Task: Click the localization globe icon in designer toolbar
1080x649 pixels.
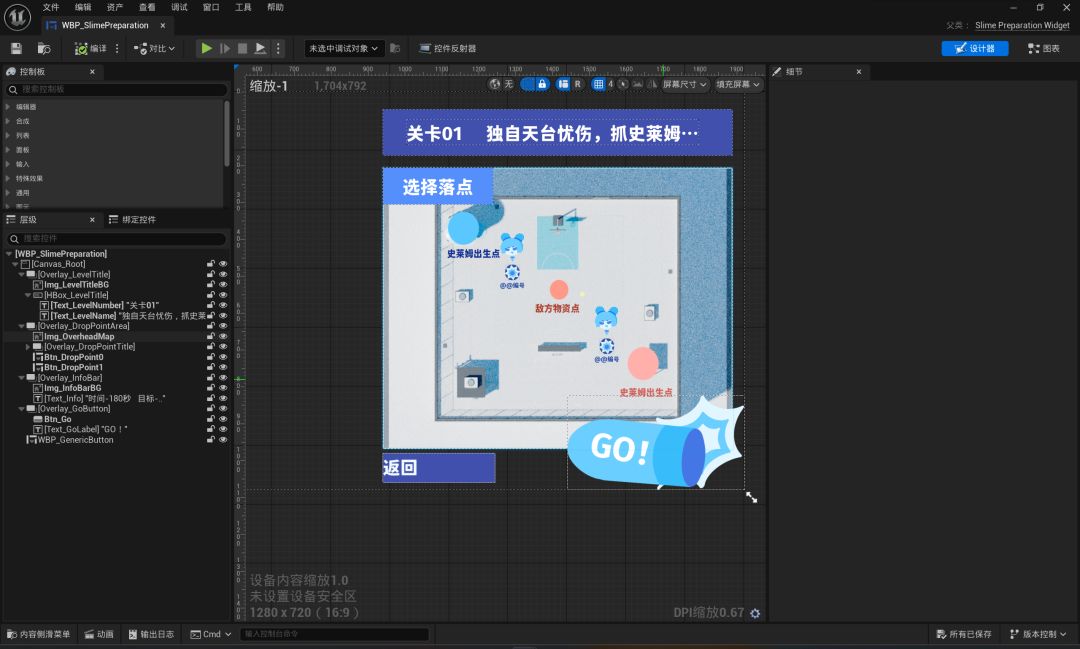Action: point(495,84)
